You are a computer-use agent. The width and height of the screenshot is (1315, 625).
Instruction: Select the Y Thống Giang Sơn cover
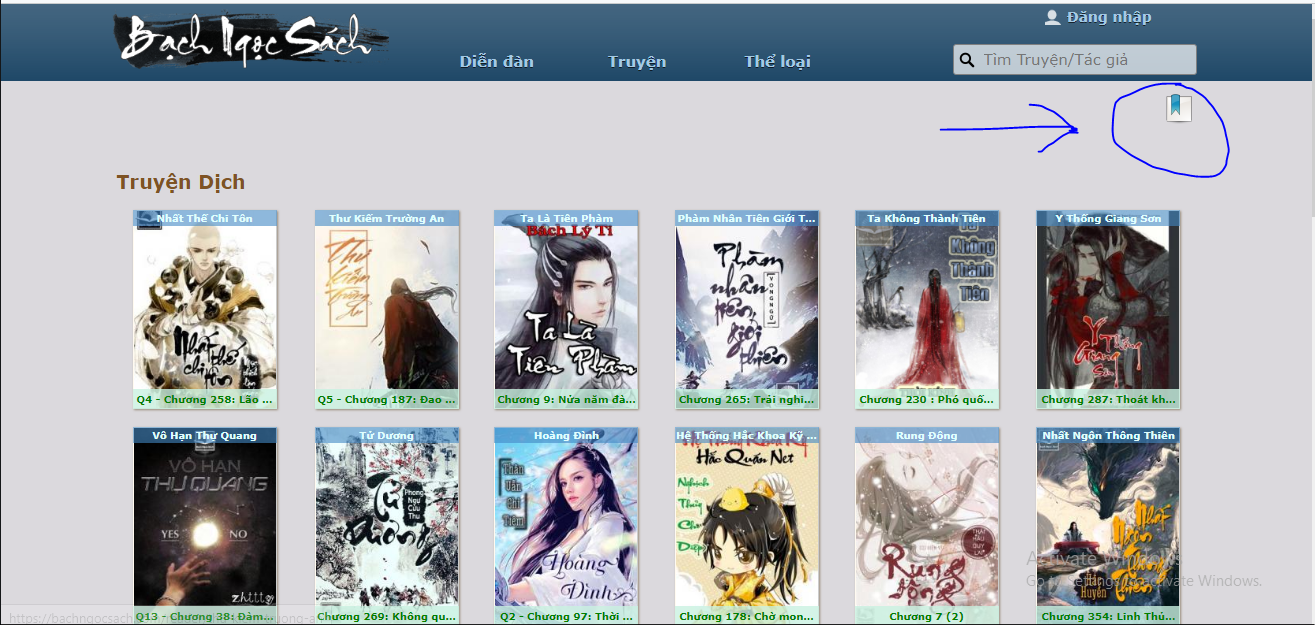point(1108,308)
